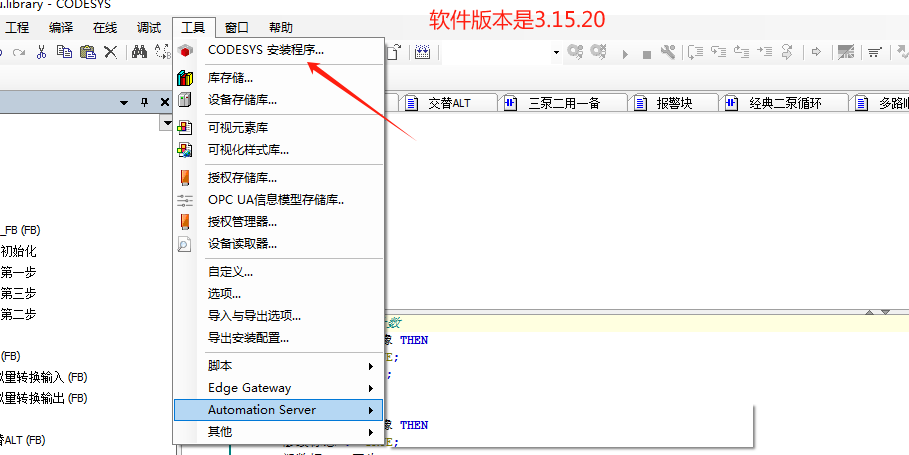Viewport: 909px width, 455px height.
Task: Click the OPC UA sliders icon
Action: click(x=184, y=201)
